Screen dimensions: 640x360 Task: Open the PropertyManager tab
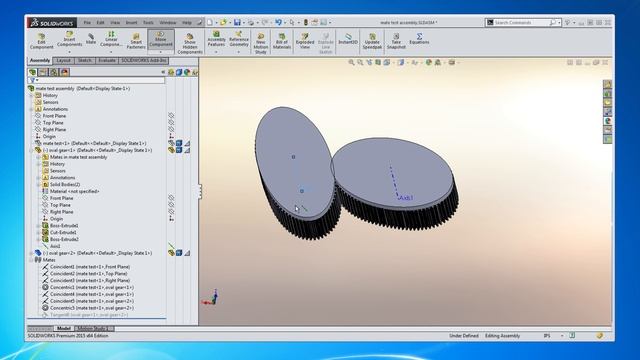point(43,72)
